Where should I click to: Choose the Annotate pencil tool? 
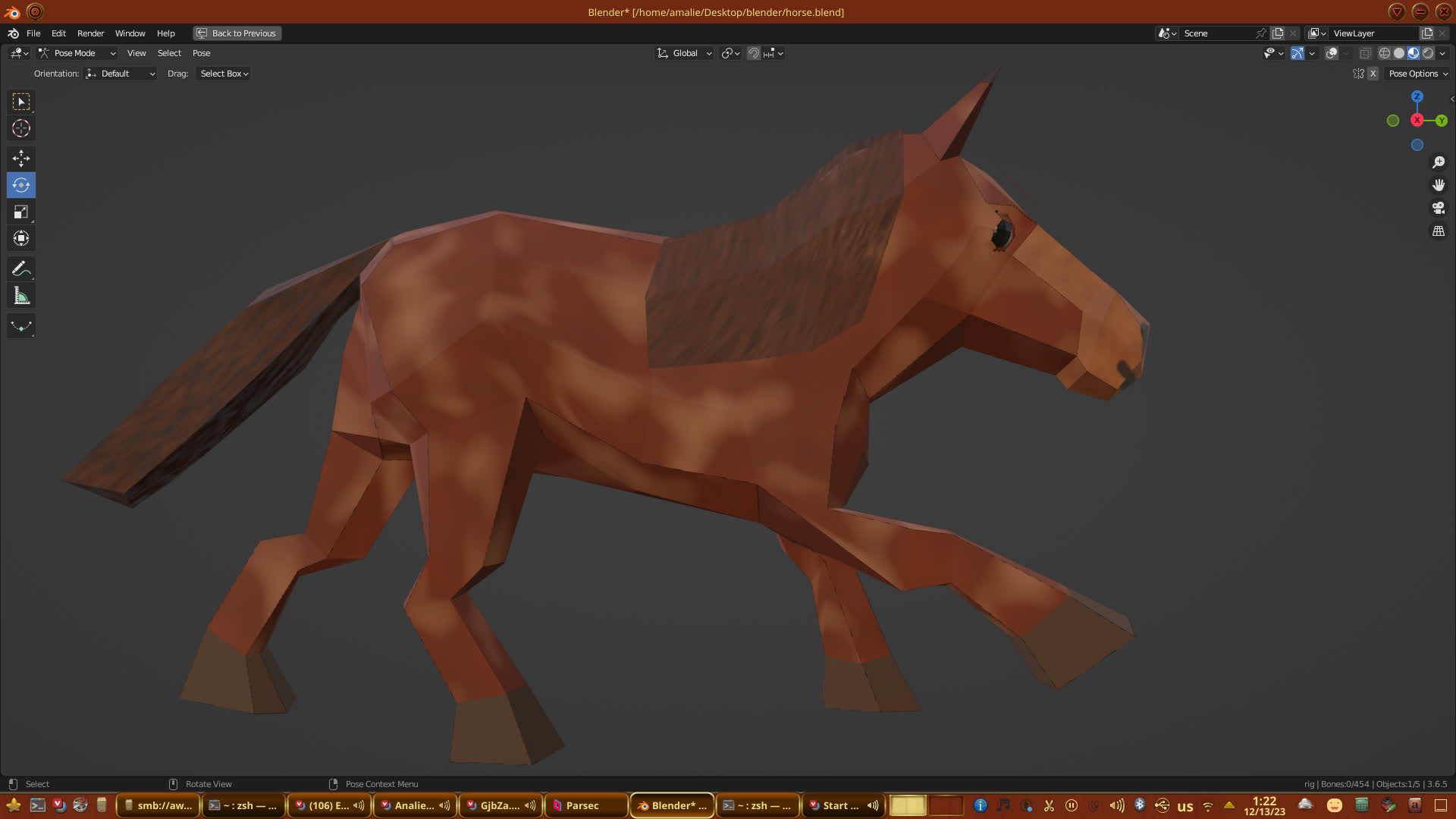[21, 268]
